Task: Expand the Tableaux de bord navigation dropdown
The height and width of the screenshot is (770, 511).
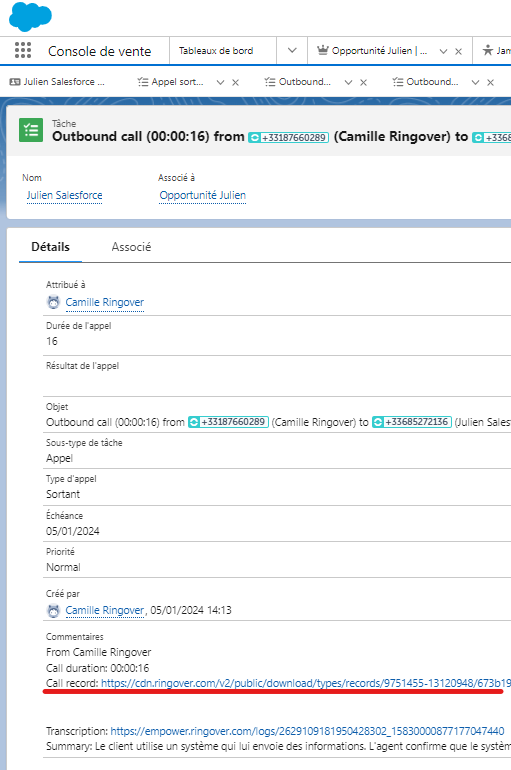Action: point(292,51)
